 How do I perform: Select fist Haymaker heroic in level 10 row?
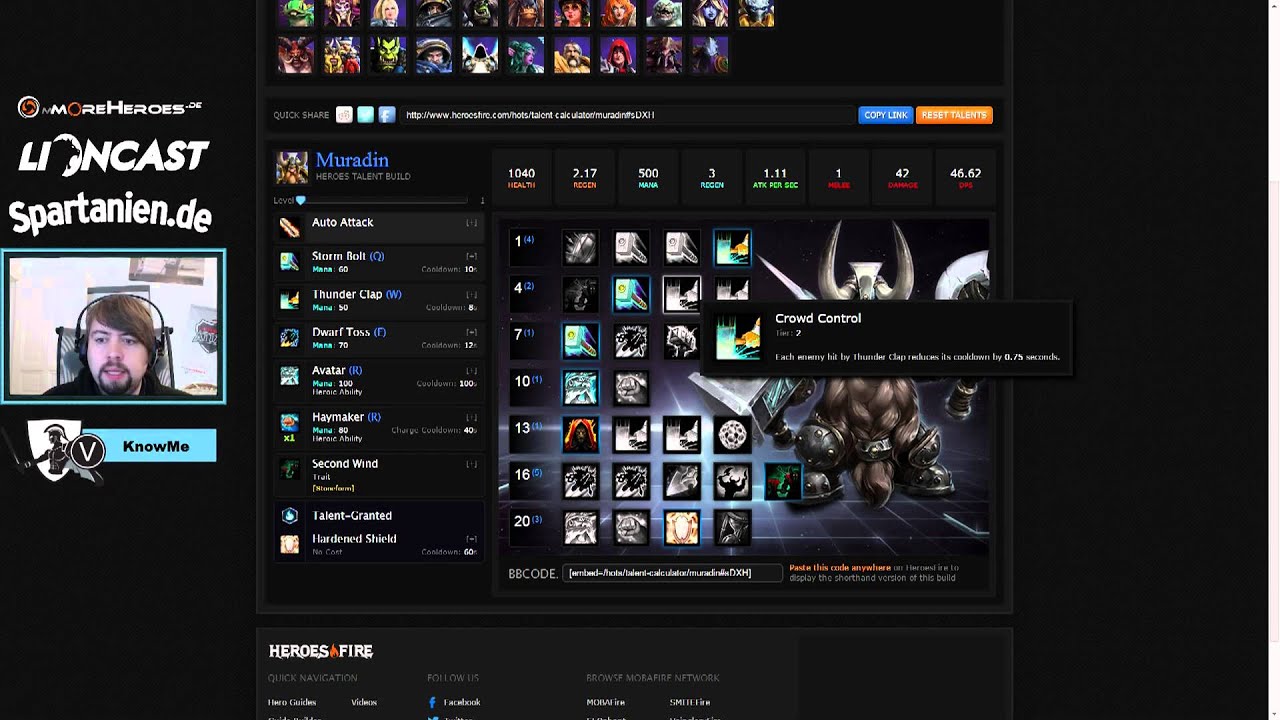(x=631, y=387)
